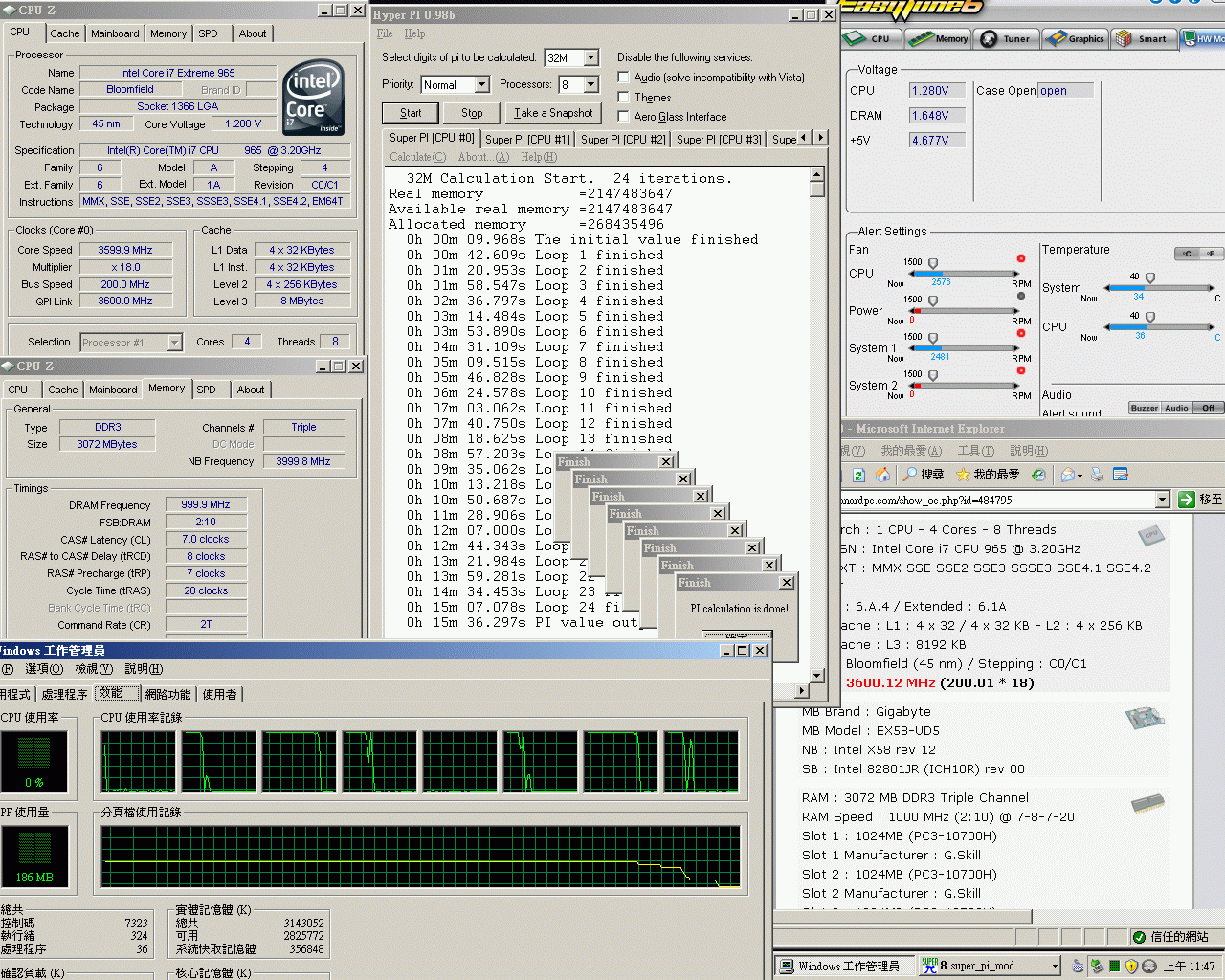Open the Hyper PI Help menu
The width and height of the screenshot is (1225, 980).
(414, 33)
